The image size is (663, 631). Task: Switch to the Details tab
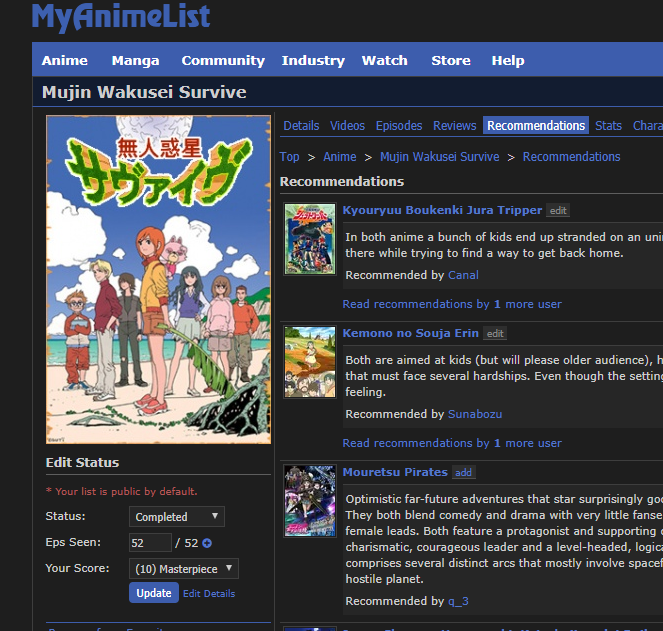point(301,126)
